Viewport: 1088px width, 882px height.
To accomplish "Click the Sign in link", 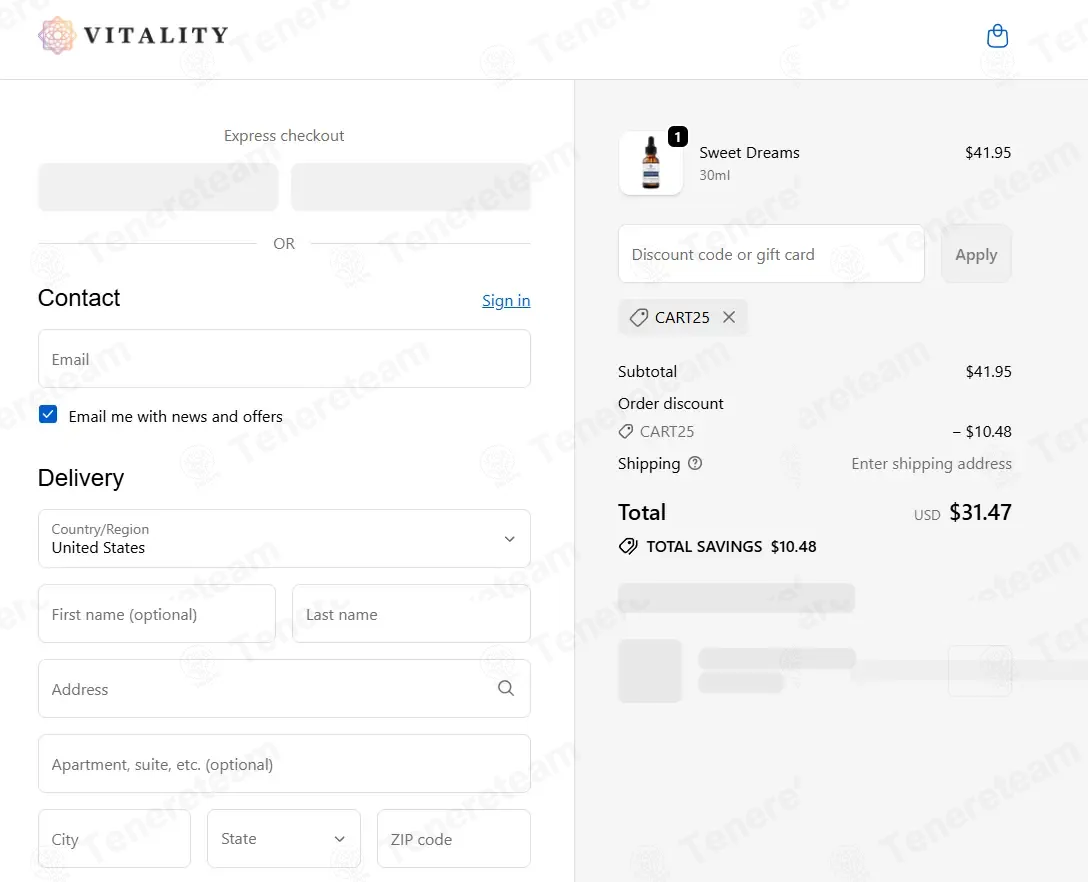I will 506,300.
